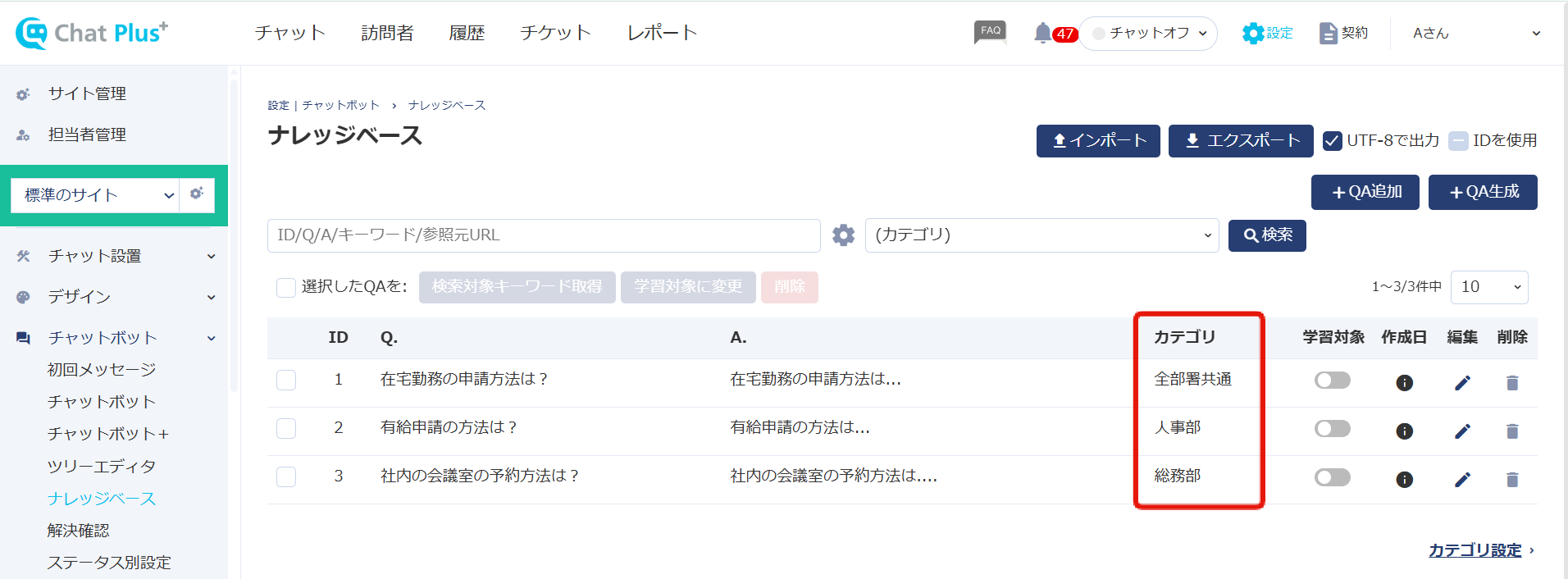Click the gear icon beside the search field
This screenshot has height=579, width=1568.
[x=843, y=235]
